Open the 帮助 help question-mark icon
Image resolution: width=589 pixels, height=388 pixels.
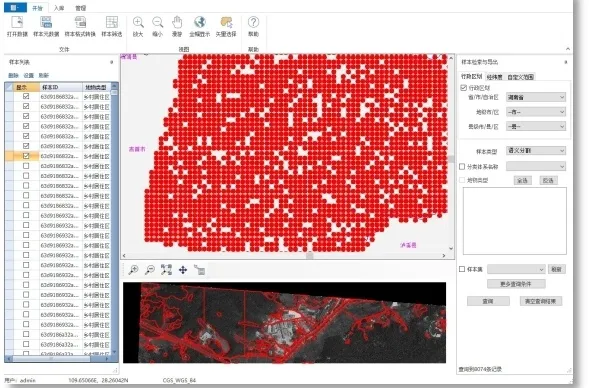coord(253,23)
